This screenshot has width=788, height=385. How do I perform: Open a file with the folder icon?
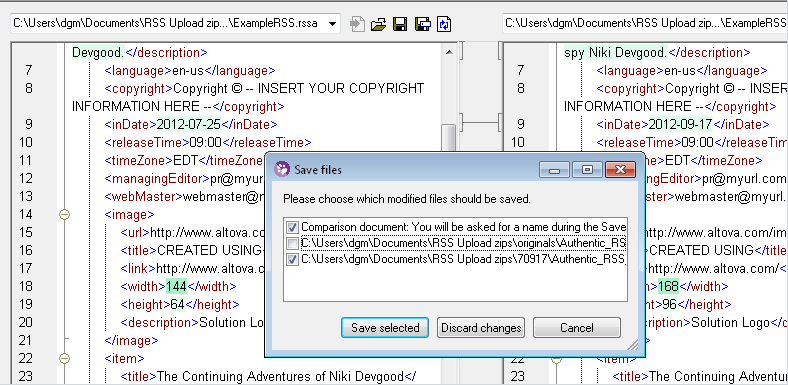point(378,24)
